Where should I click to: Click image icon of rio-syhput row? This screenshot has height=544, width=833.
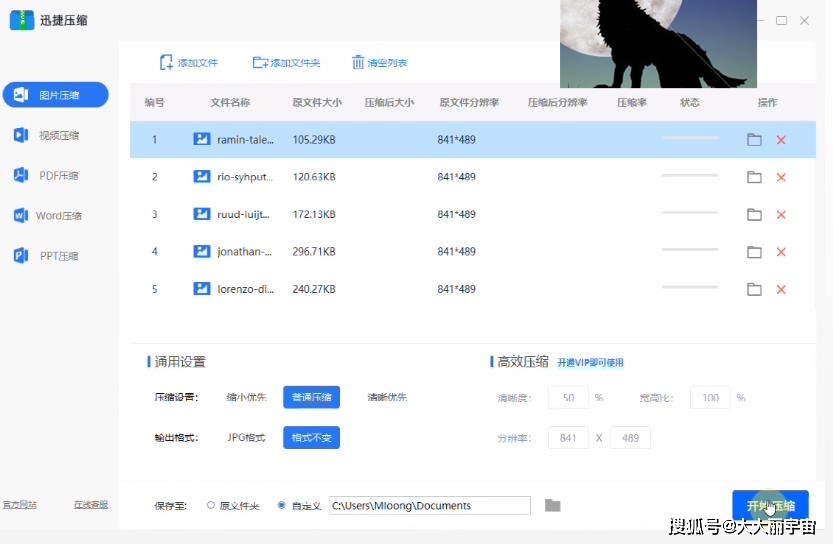201,176
